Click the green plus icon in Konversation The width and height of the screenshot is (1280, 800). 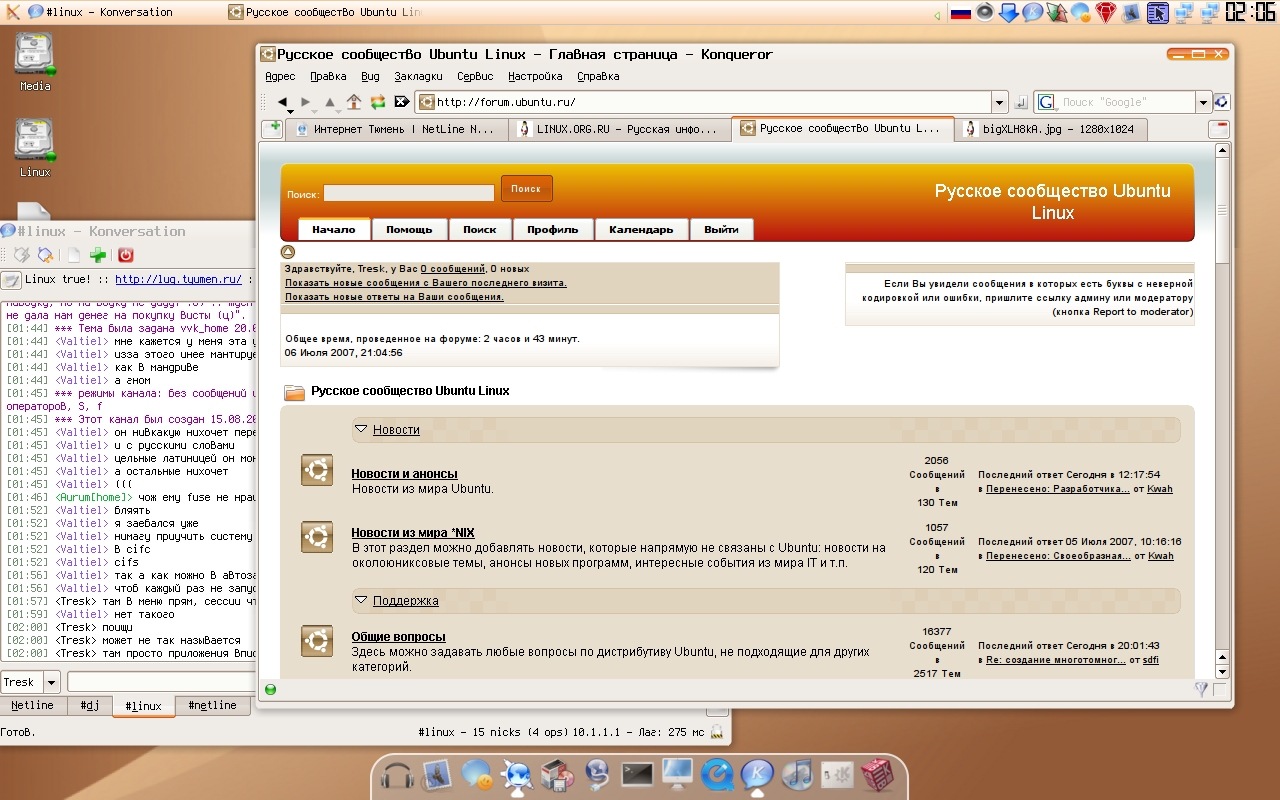click(98, 255)
